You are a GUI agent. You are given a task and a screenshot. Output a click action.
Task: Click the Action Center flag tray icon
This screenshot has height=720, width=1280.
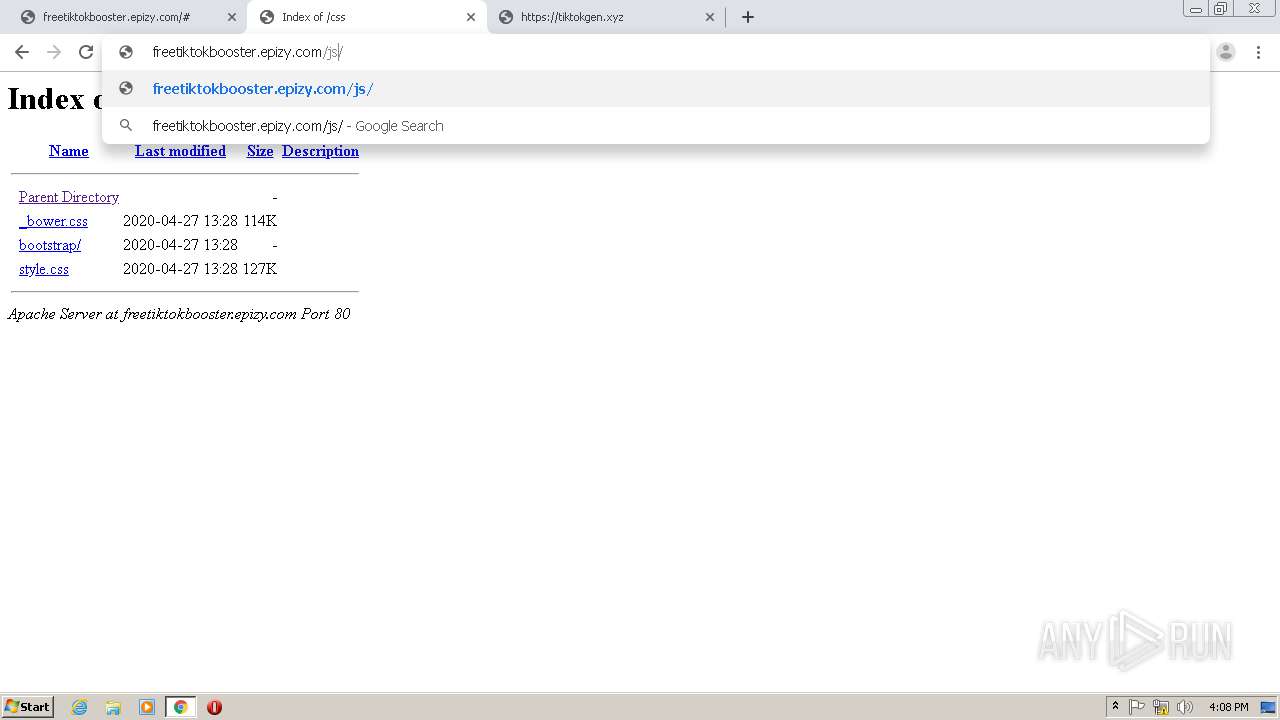(1137, 707)
